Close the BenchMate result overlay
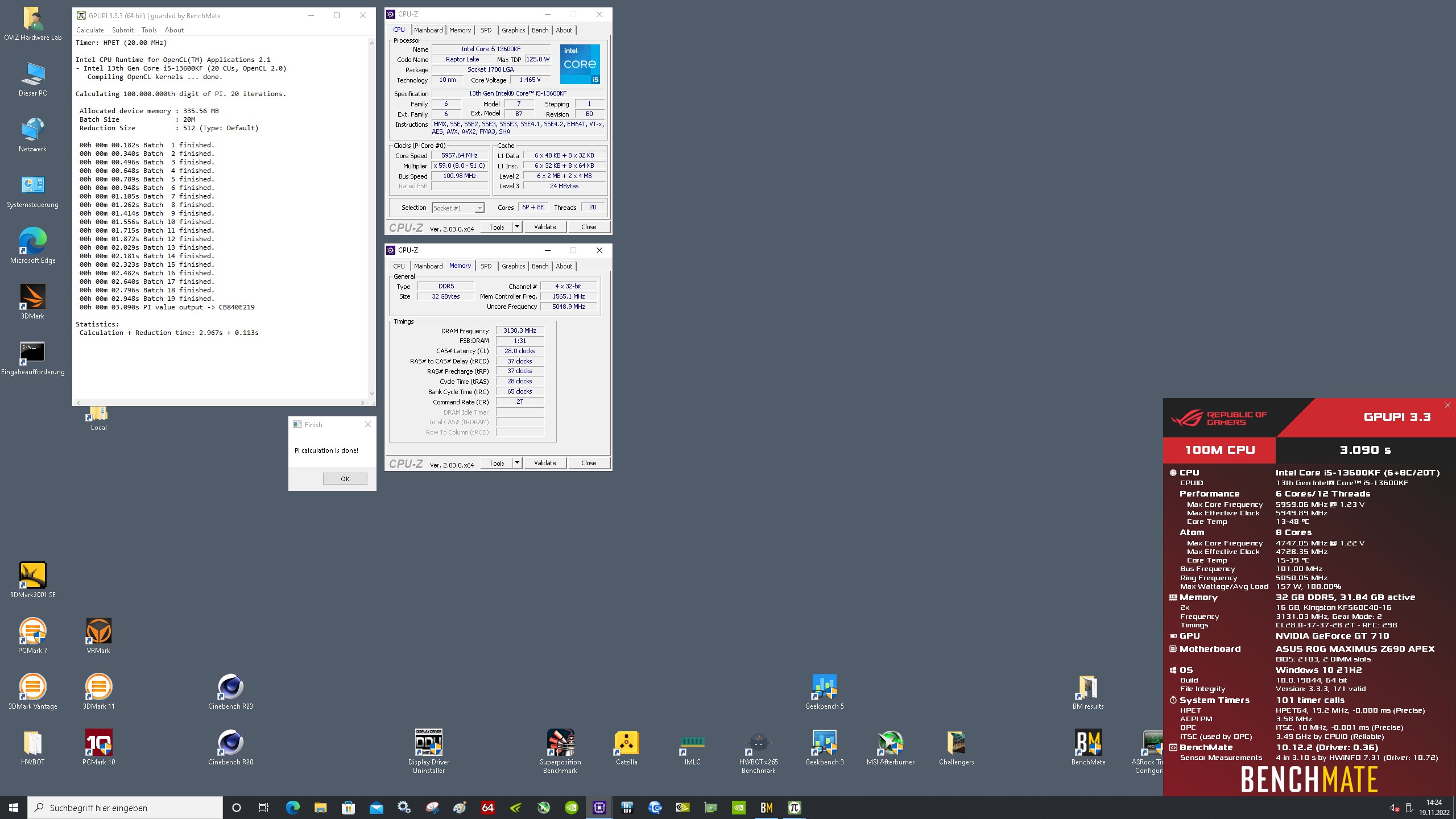The image size is (1456, 819). pos(1447,405)
